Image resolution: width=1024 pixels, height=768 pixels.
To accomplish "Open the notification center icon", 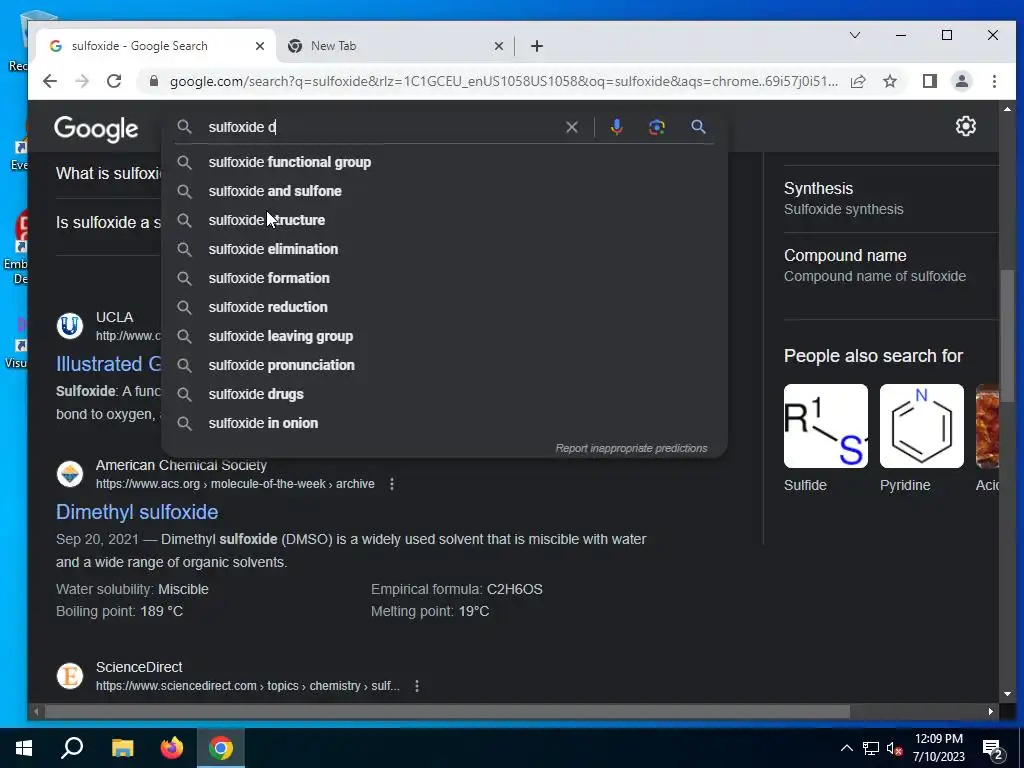I will (x=993, y=750).
